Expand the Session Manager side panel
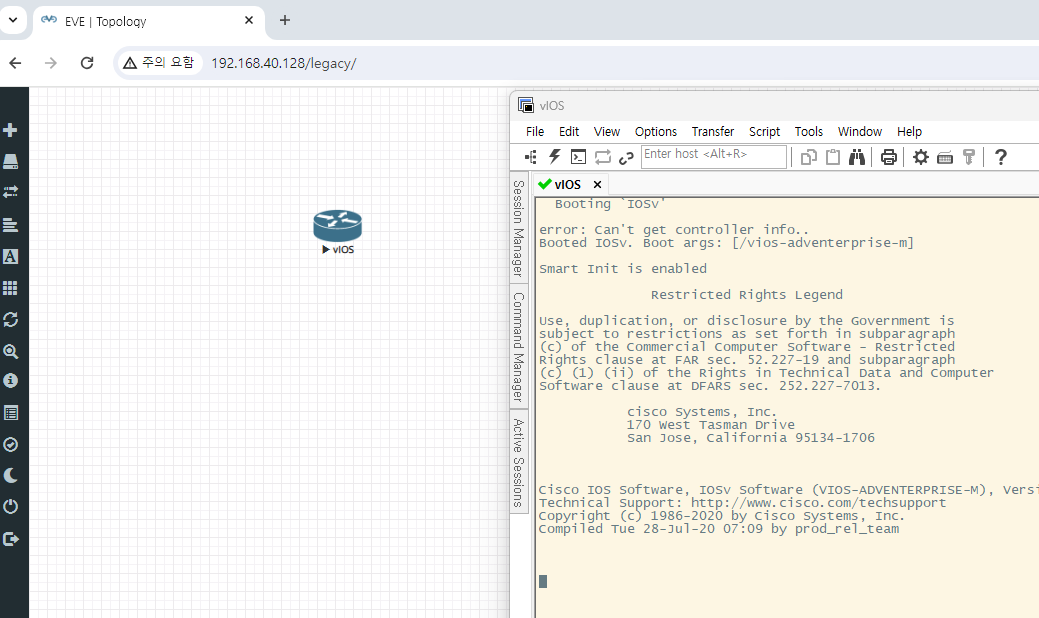 519,229
